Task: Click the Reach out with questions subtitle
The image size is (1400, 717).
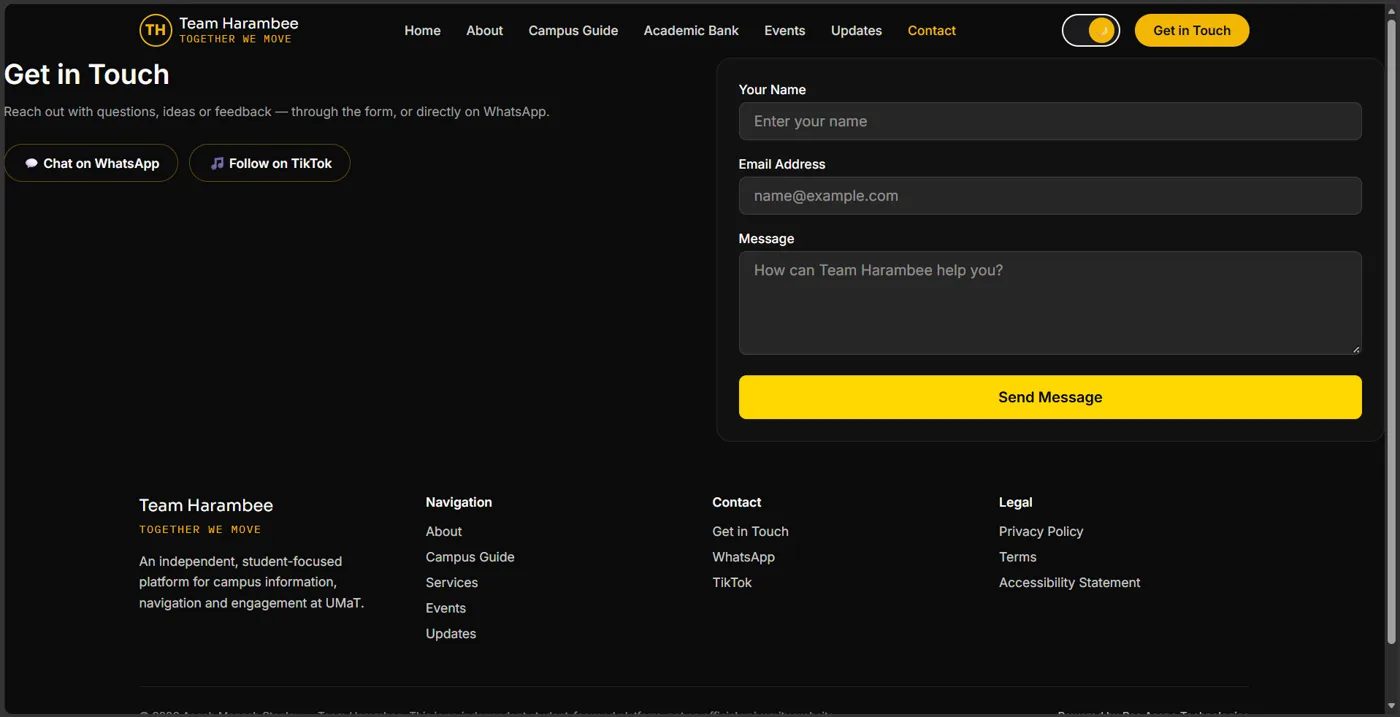Action: [x=277, y=111]
